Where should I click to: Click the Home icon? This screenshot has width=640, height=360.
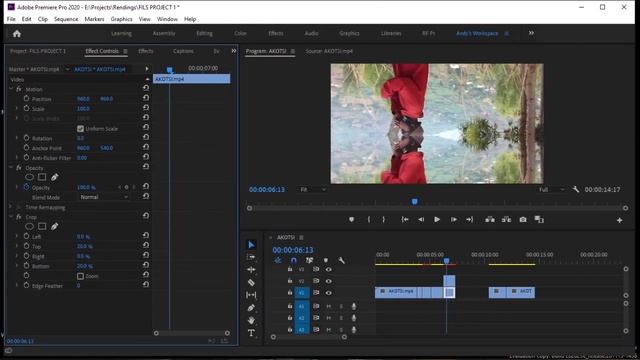(17, 34)
